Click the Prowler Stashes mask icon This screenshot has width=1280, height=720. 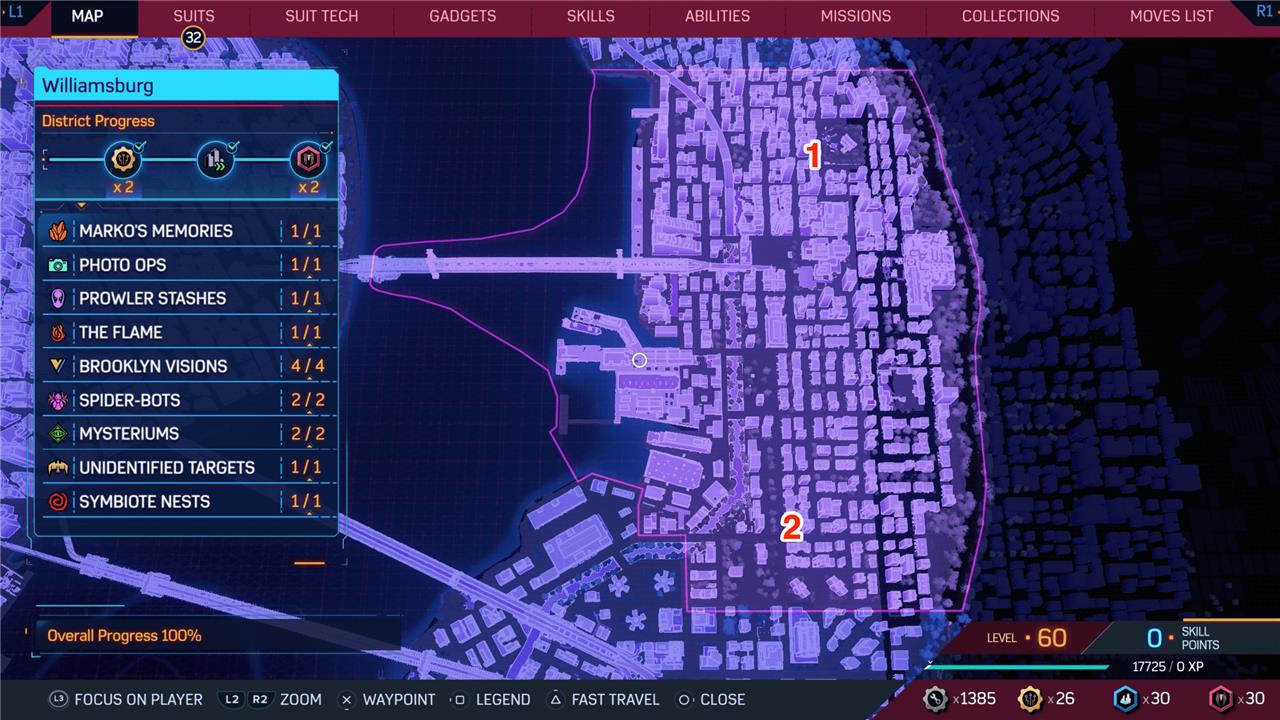click(x=58, y=299)
